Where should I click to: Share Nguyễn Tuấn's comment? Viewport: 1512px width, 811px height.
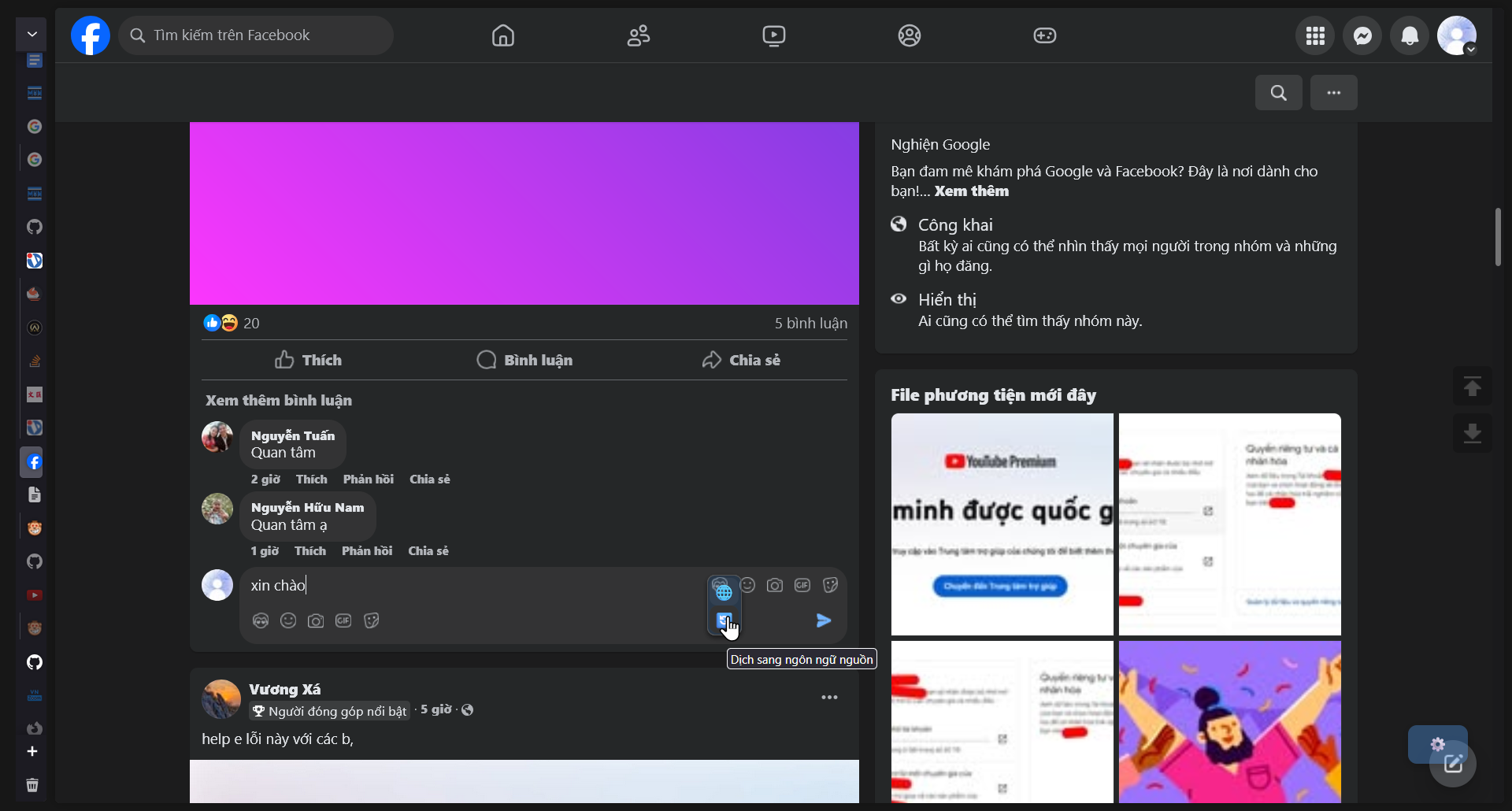pos(430,480)
